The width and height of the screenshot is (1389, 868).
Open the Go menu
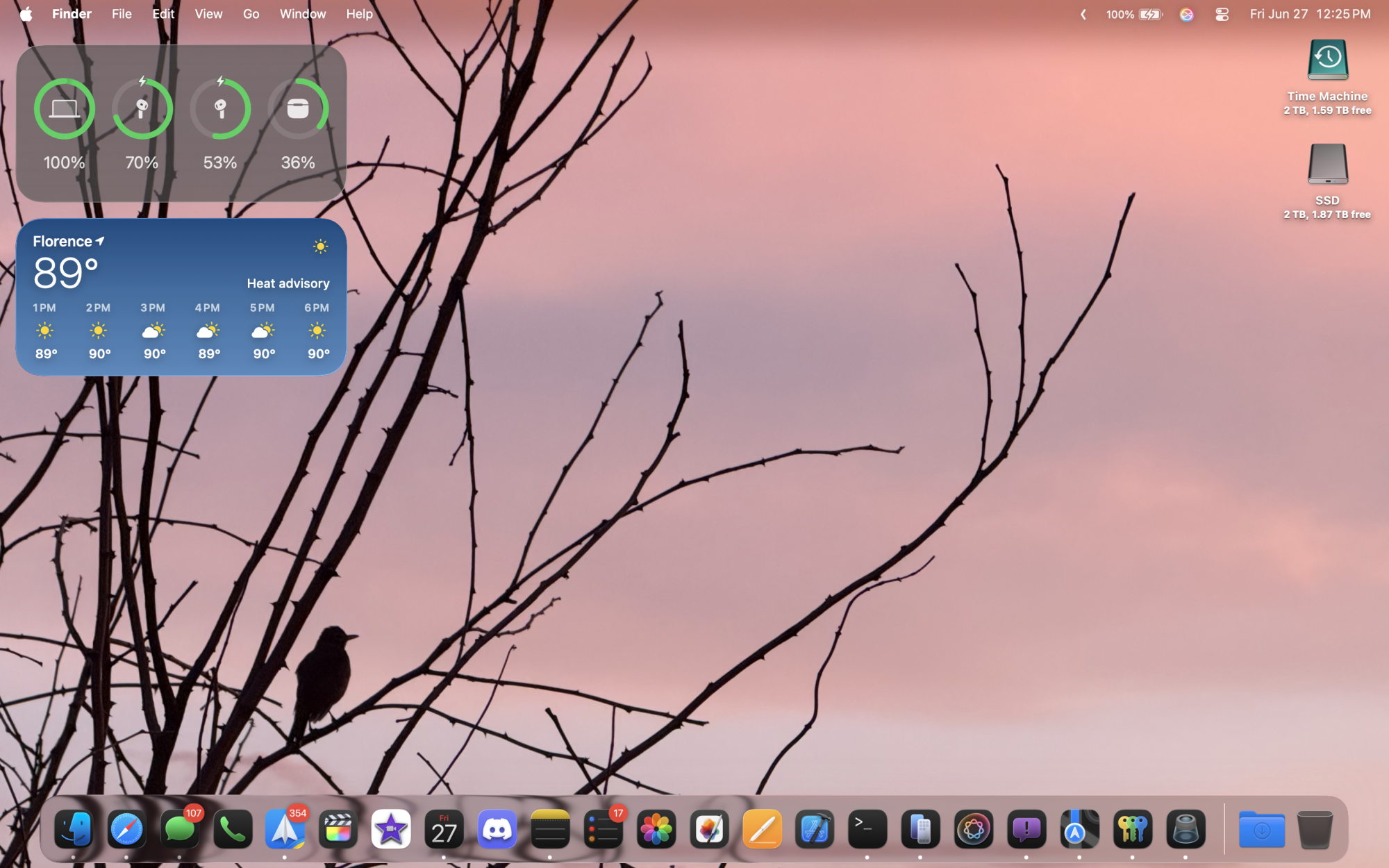point(251,14)
